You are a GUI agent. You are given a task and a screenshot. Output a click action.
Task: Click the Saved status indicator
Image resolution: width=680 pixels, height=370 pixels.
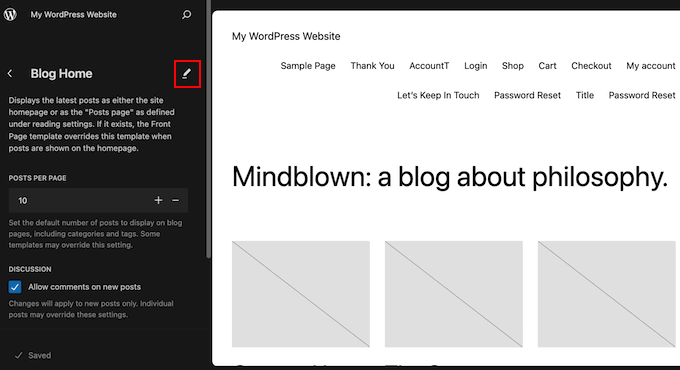click(33, 355)
